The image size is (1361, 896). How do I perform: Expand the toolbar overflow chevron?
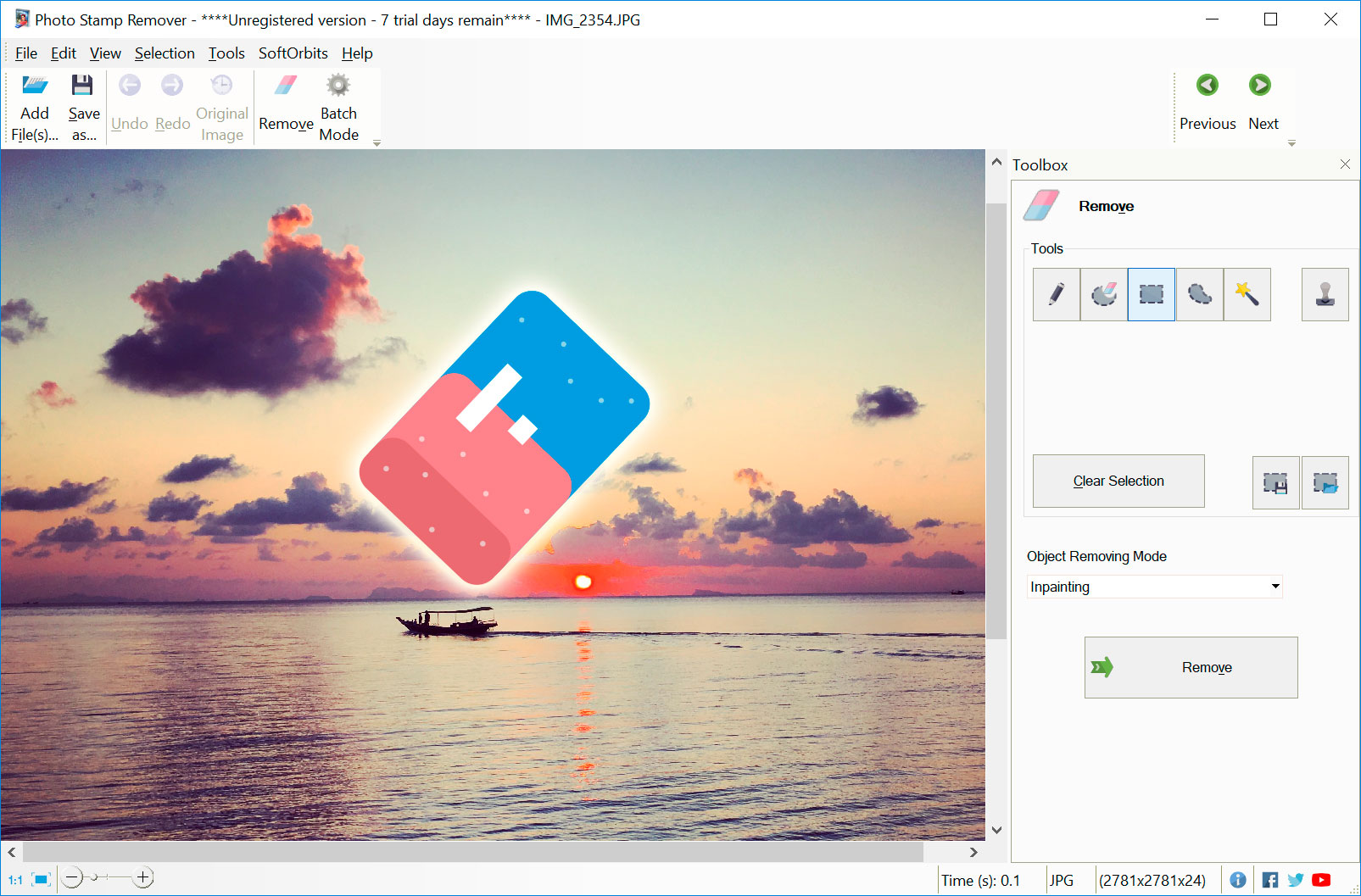coord(377,142)
